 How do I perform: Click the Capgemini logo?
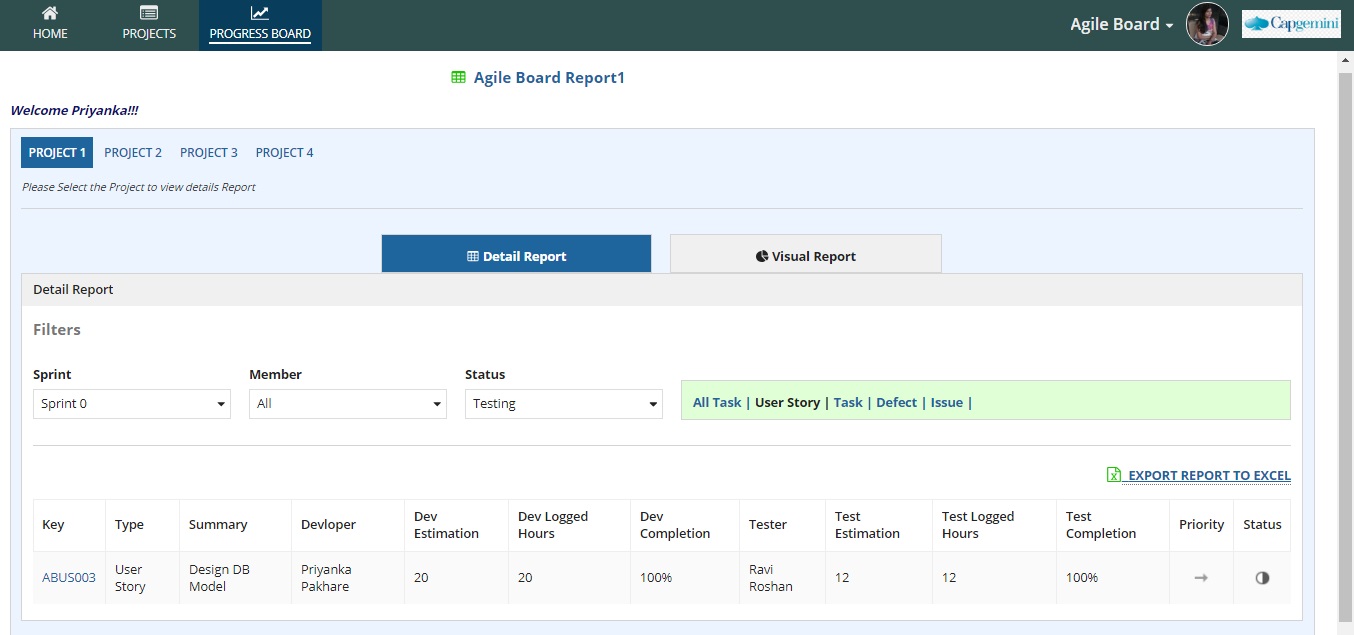tap(1290, 22)
